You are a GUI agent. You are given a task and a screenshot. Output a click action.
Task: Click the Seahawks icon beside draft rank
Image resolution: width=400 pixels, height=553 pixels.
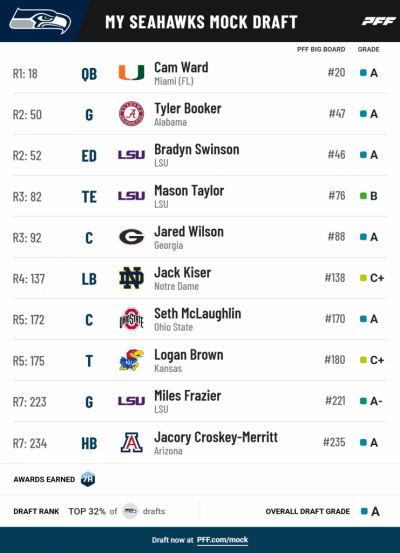click(x=130, y=511)
